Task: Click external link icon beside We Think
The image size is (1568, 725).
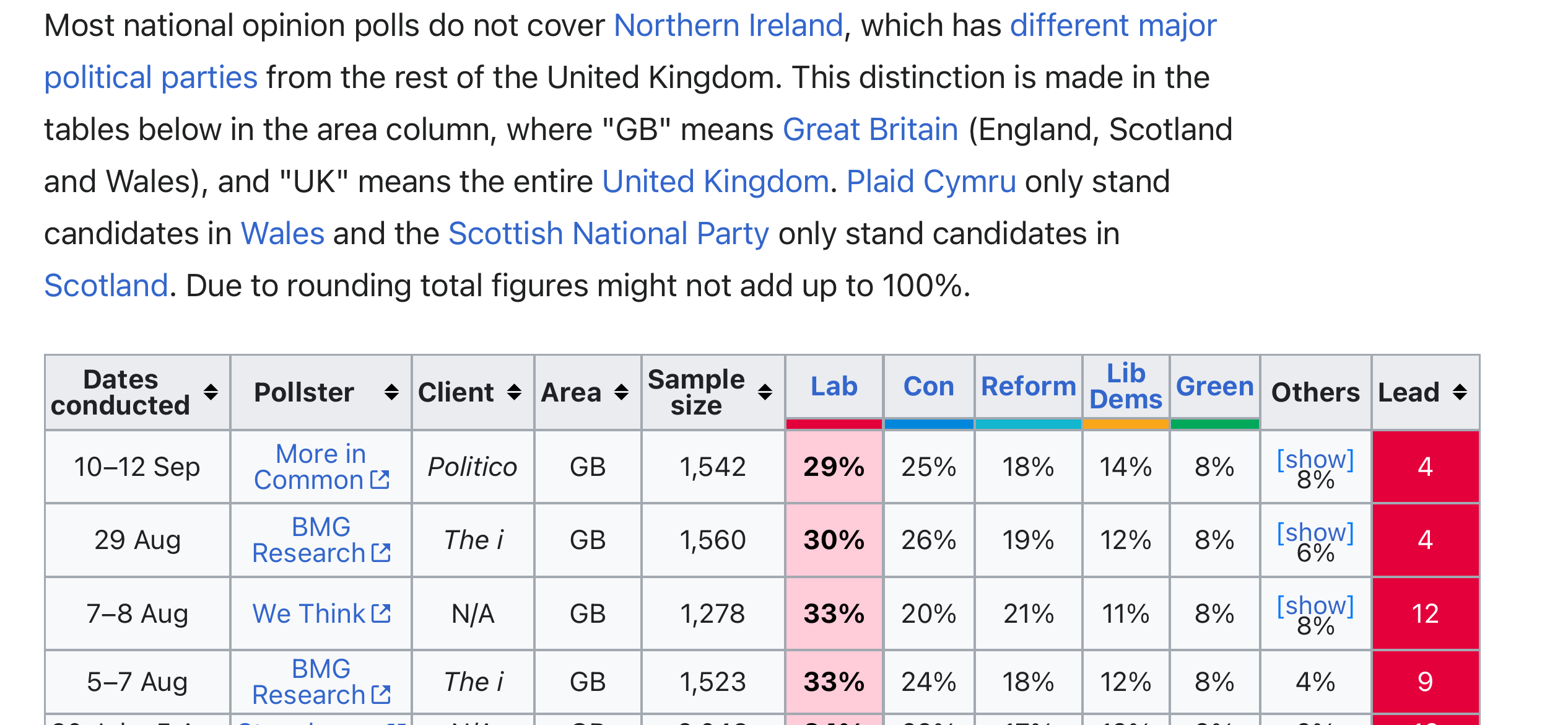Action: pos(381,613)
